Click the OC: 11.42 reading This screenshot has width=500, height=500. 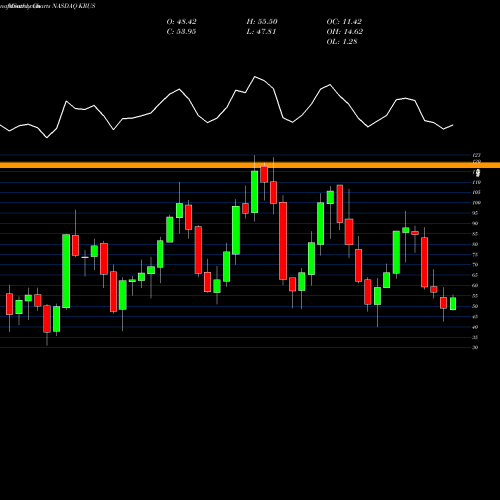(x=344, y=22)
